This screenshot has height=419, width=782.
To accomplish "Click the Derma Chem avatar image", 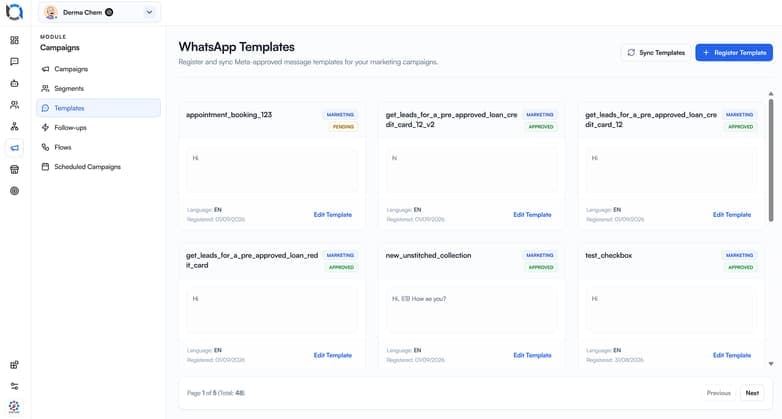I will coord(51,12).
